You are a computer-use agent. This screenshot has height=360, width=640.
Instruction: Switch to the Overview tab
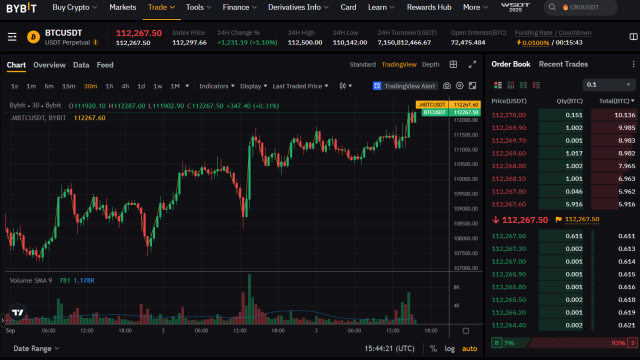click(49, 65)
